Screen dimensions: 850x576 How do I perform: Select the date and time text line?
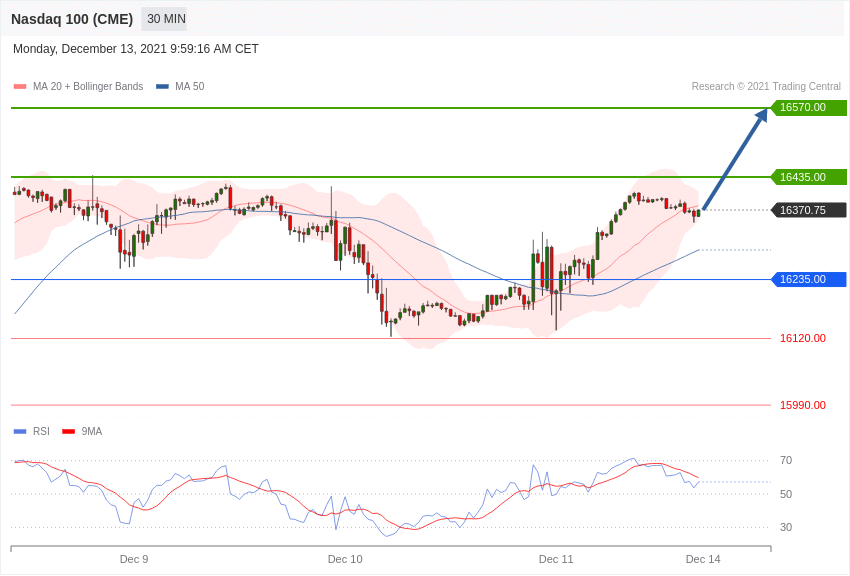point(136,49)
